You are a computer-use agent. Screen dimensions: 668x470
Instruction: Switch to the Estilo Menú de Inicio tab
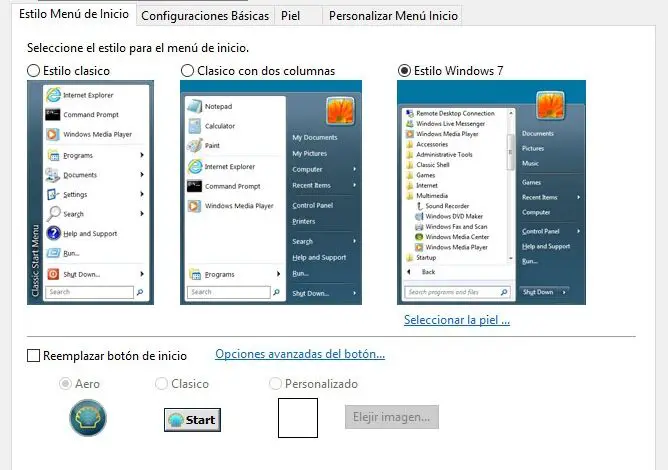pyautogui.click(x=74, y=14)
